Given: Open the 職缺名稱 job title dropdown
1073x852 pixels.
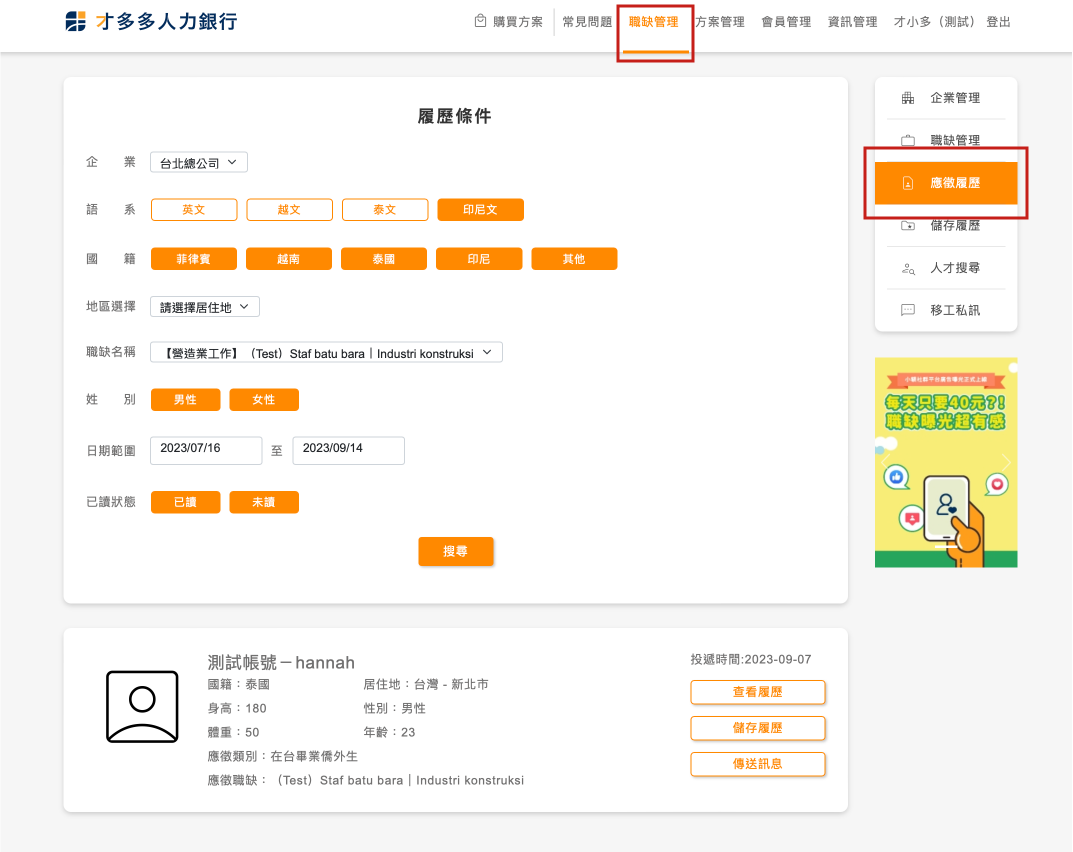Looking at the screenshot, I should pyautogui.click(x=326, y=352).
